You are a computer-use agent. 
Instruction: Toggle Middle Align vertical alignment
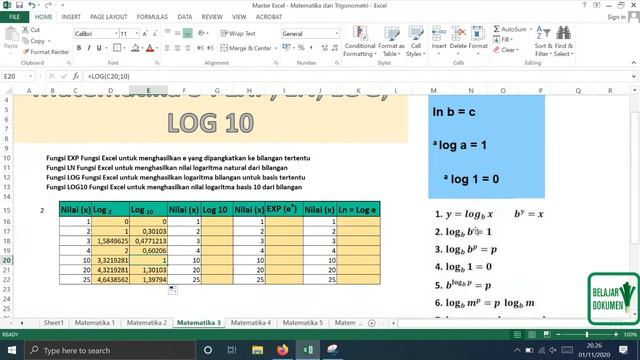click(x=178, y=34)
